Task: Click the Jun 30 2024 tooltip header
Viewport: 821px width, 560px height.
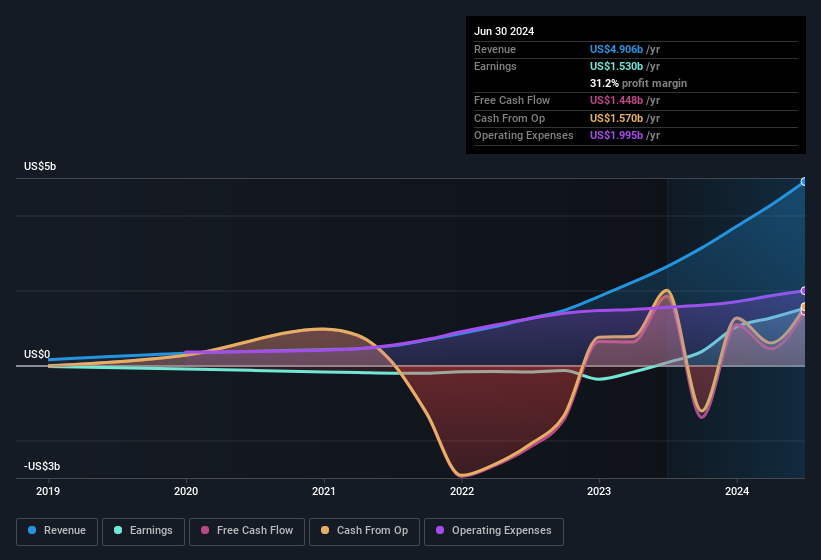Action: pyautogui.click(x=504, y=31)
